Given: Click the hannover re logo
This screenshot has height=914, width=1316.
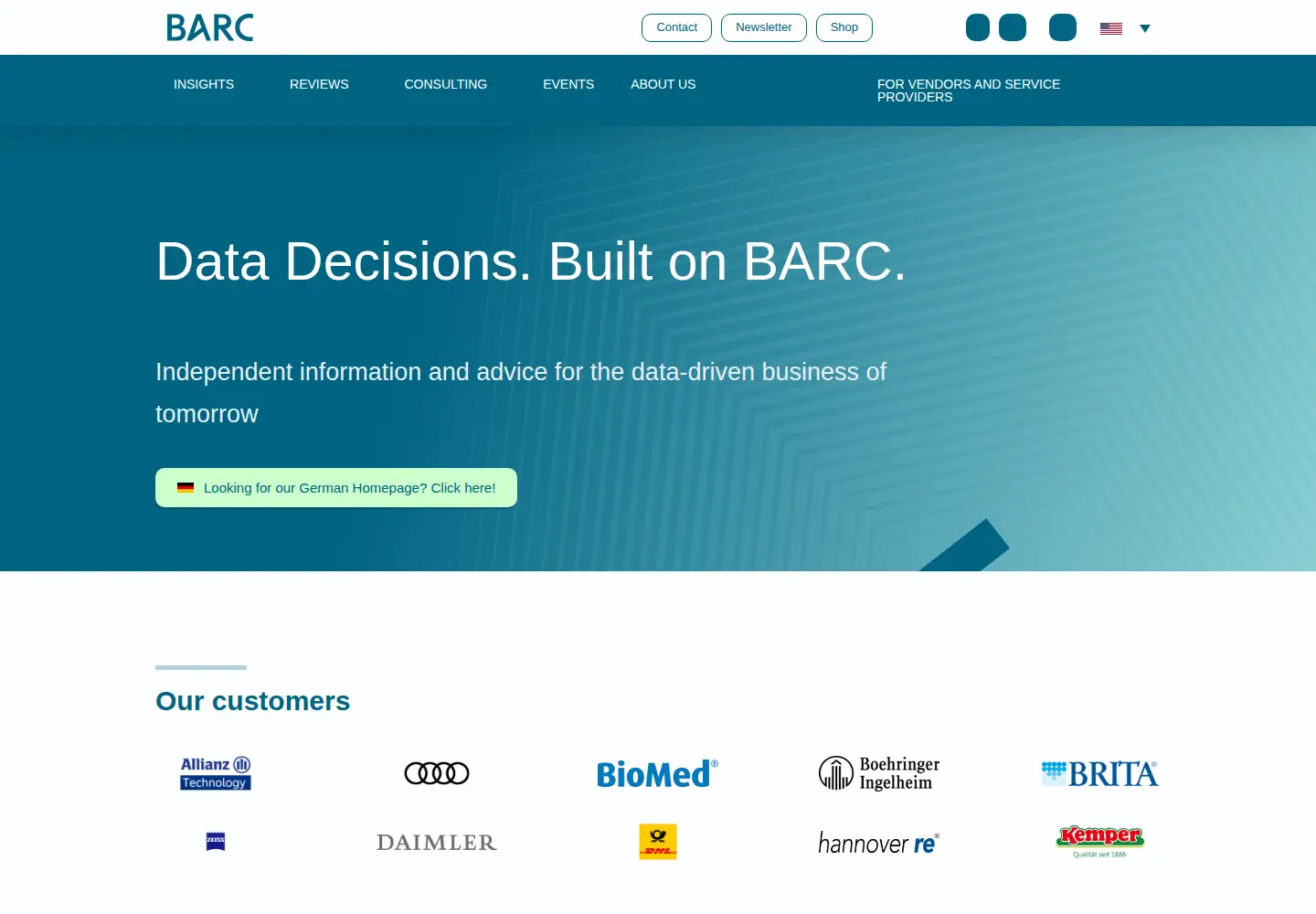Looking at the screenshot, I should point(879,842).
